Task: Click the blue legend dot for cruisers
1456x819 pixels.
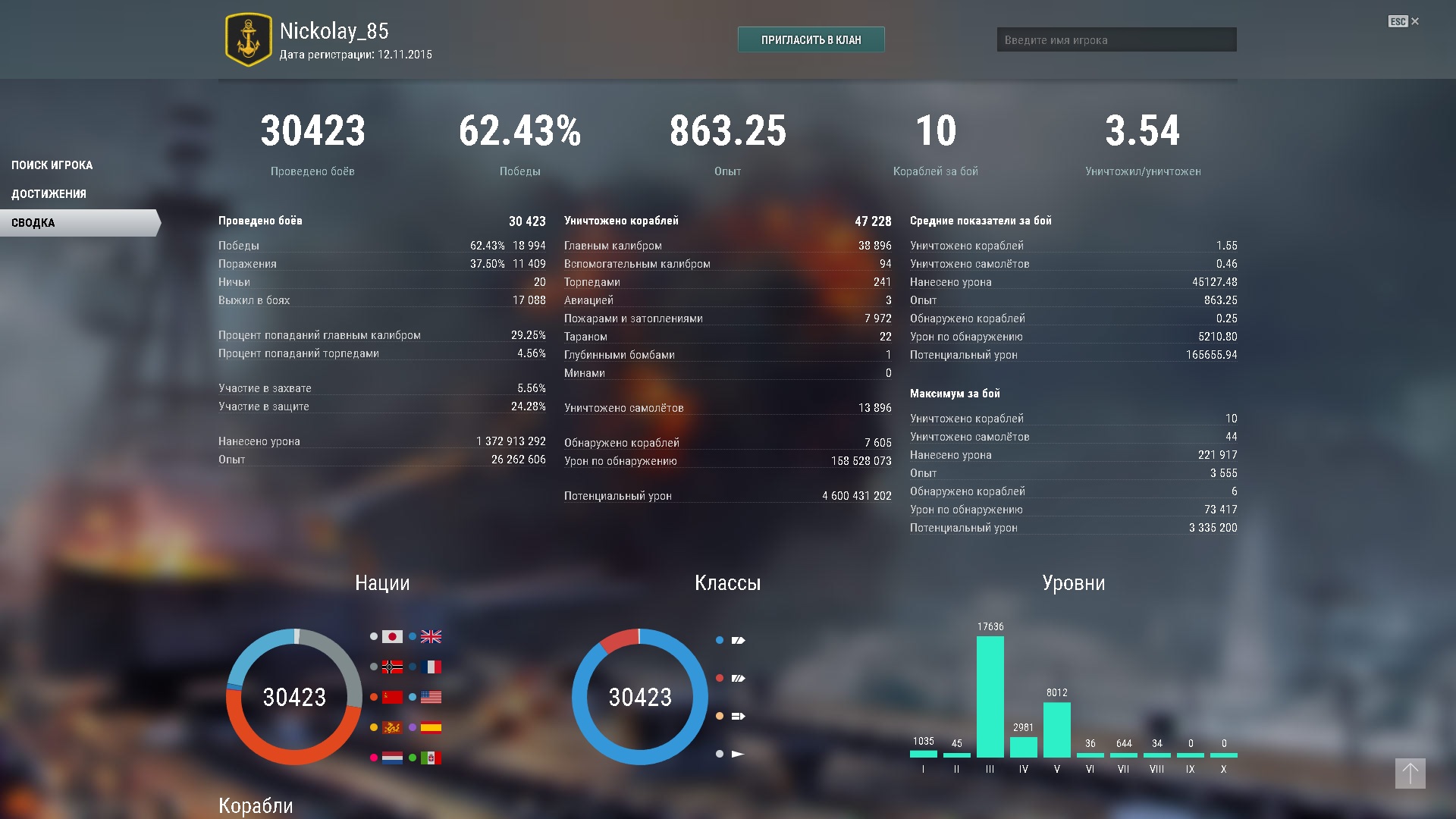Action: (720, 641)
